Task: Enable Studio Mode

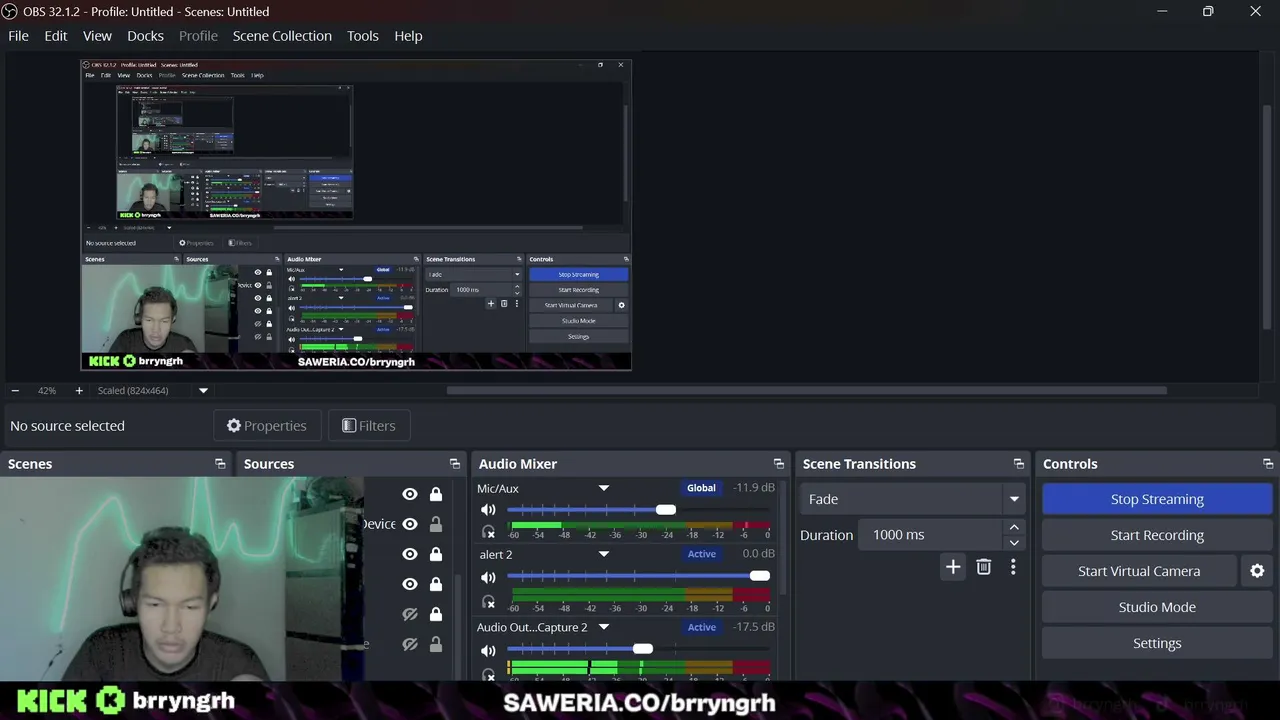Action: (1157, 607)
